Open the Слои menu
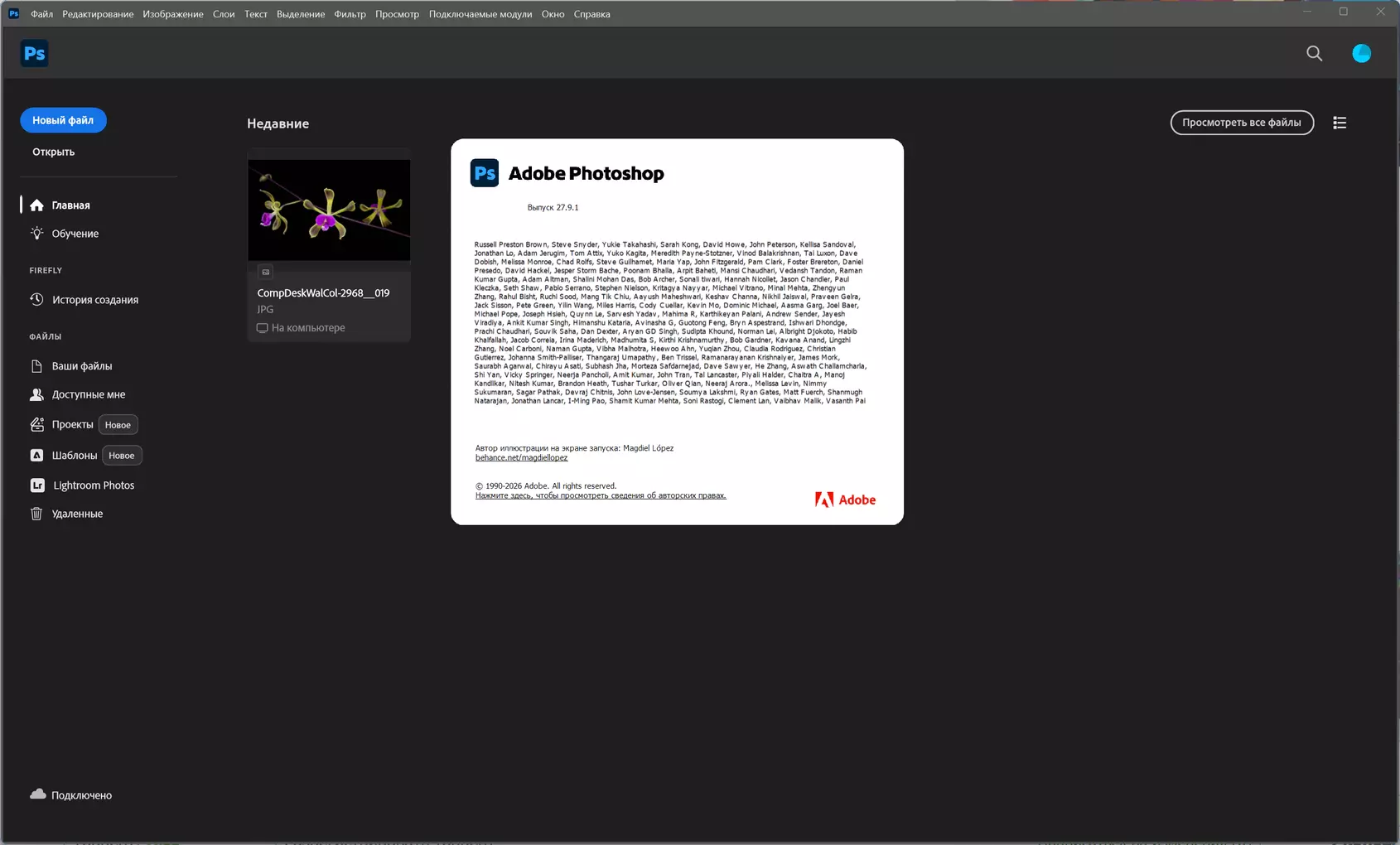The height and width of the screenshot is (845, 1400). click(224, 14)
